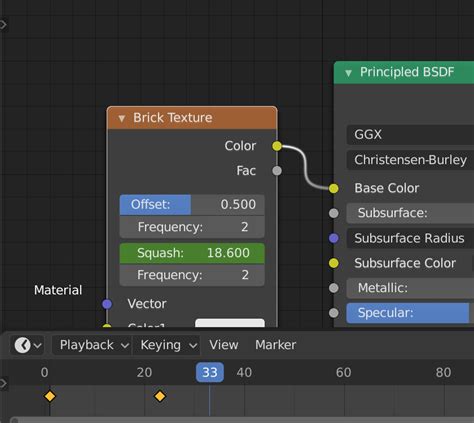Collapse the Principled BSDF node

click(x=348, y=73)
